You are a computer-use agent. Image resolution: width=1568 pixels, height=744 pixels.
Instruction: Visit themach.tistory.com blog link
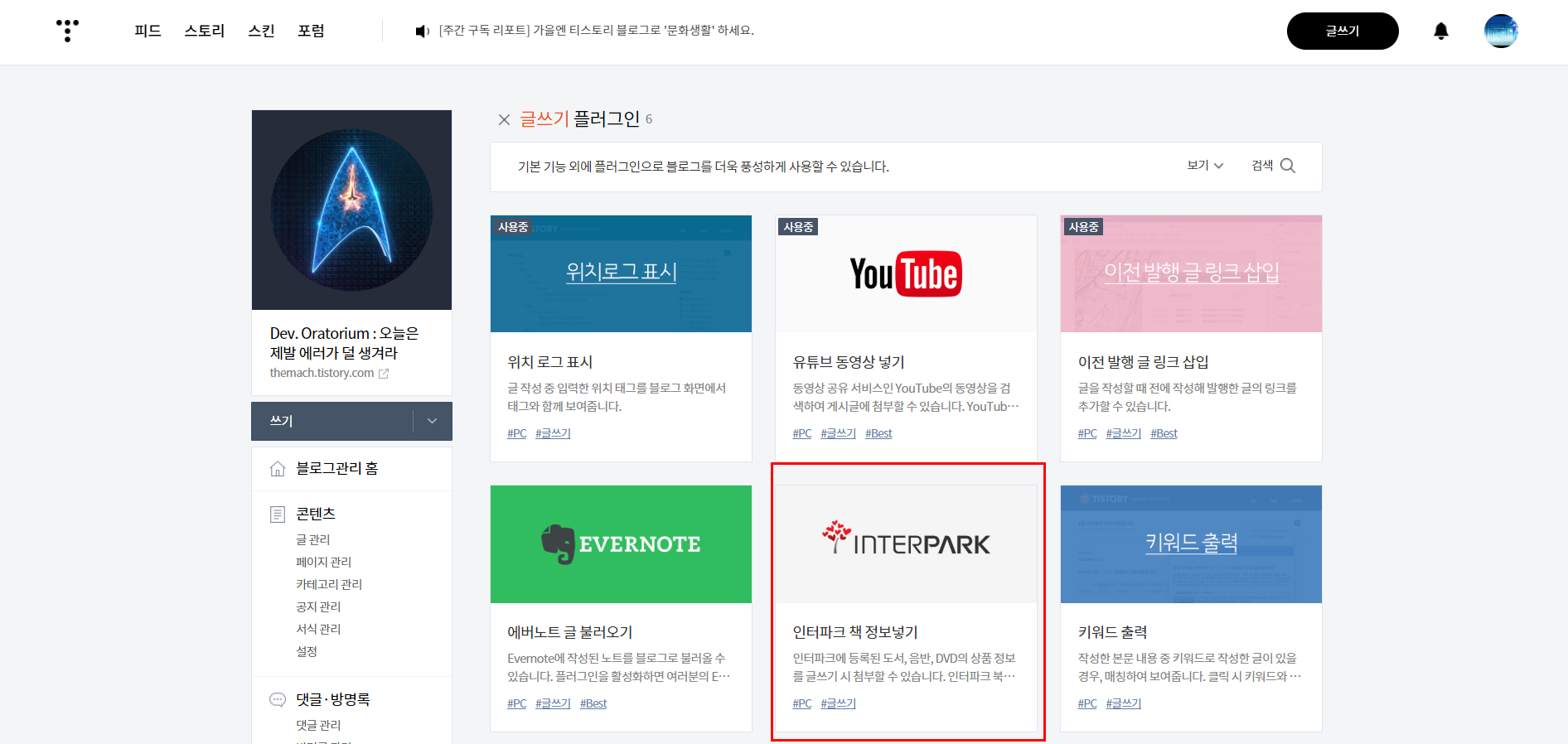(322, 373)
